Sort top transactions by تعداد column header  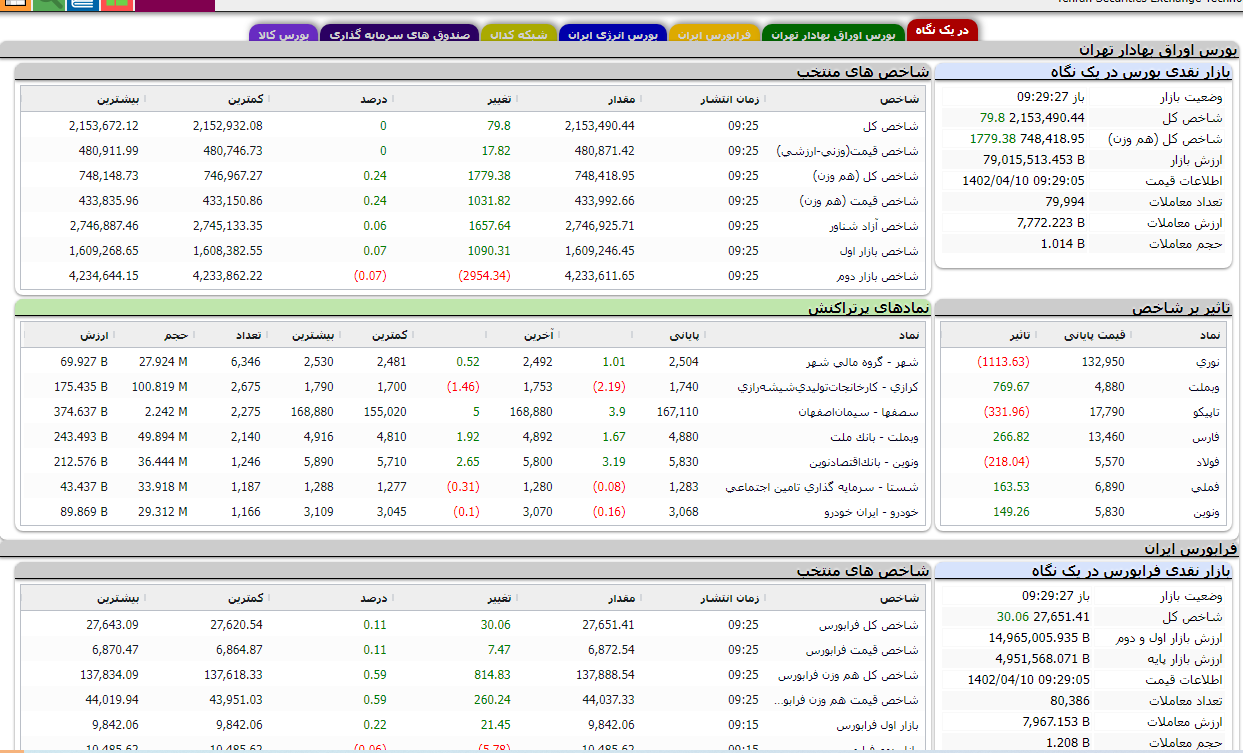[248, 335]
